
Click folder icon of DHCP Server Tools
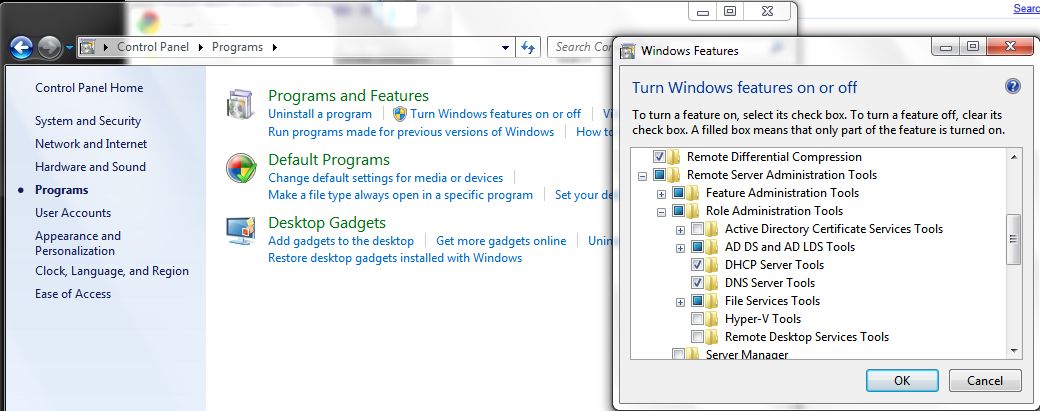click(x=712, y=264)
